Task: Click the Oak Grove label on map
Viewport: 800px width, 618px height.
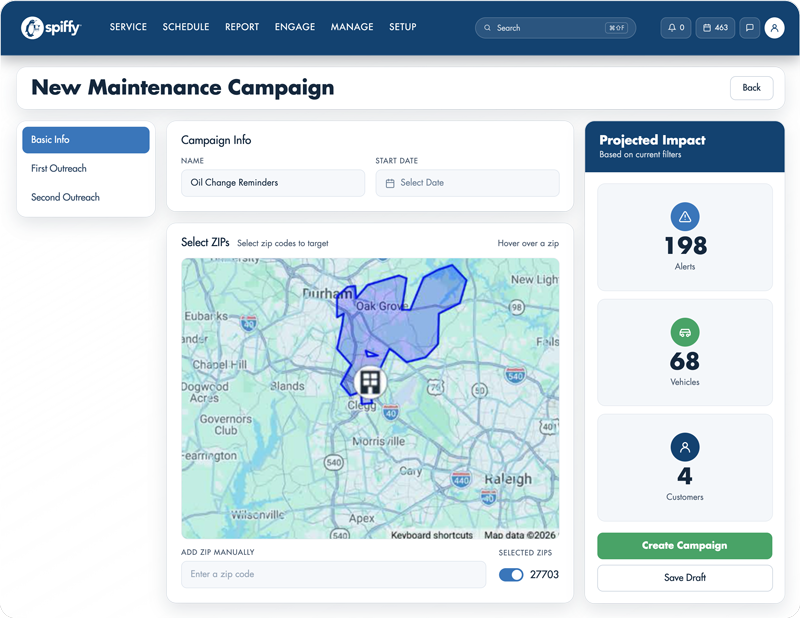Action: click(381, 306)
